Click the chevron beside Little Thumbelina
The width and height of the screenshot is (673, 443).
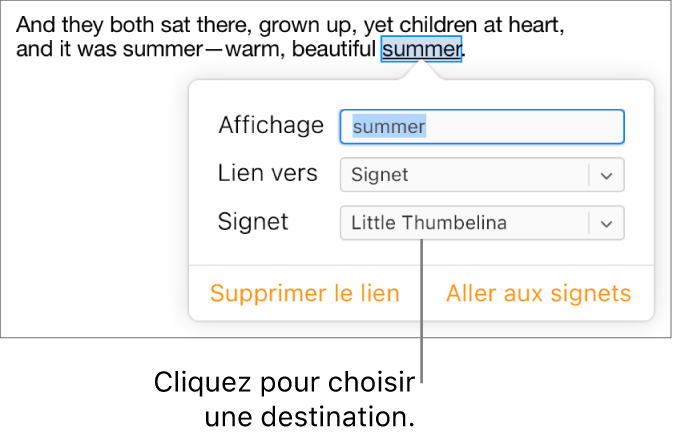click(x=606, y=223)
